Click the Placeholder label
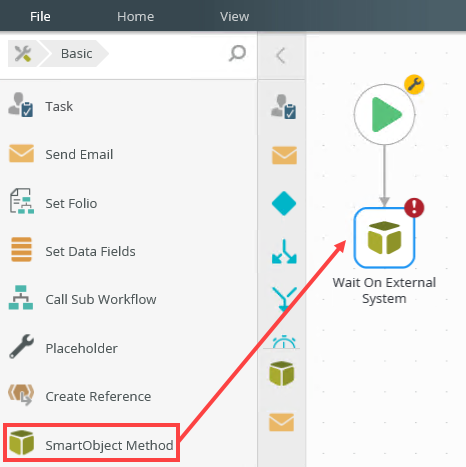The height and width of the screenshot is (467, 466). (x=81, y=348)
